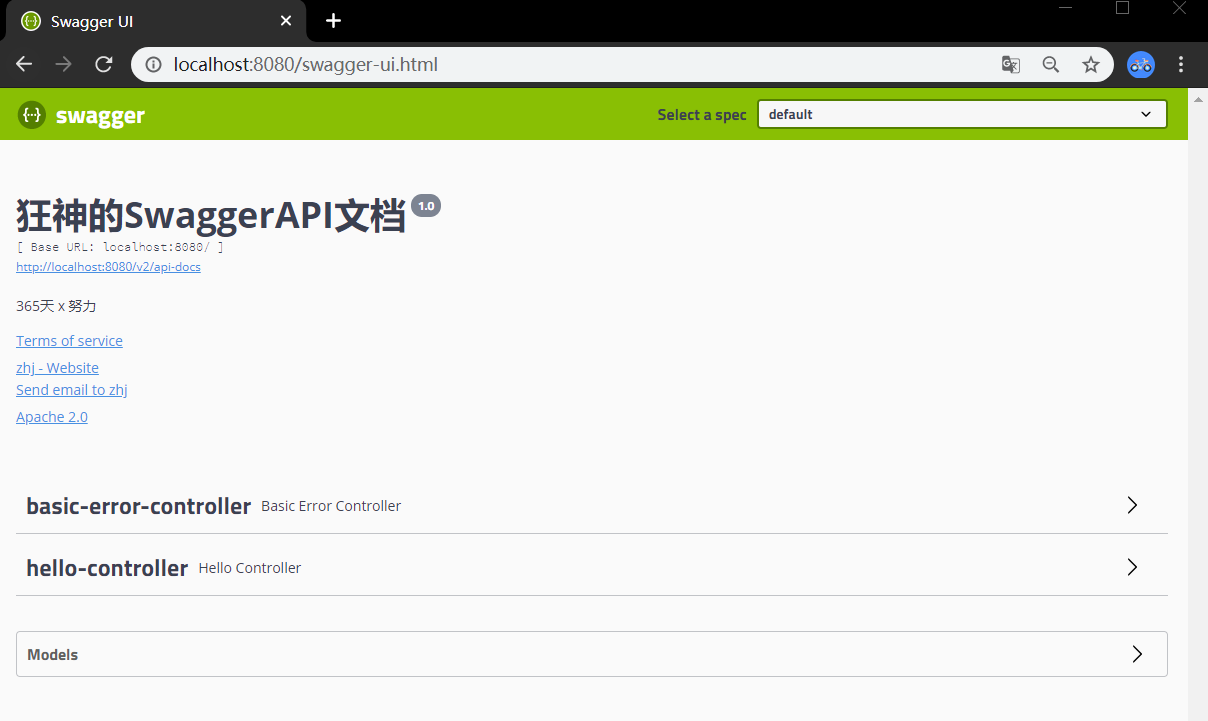Click the Models section label
Viewport: 1208px width, 721px height.
pos(52,655)
